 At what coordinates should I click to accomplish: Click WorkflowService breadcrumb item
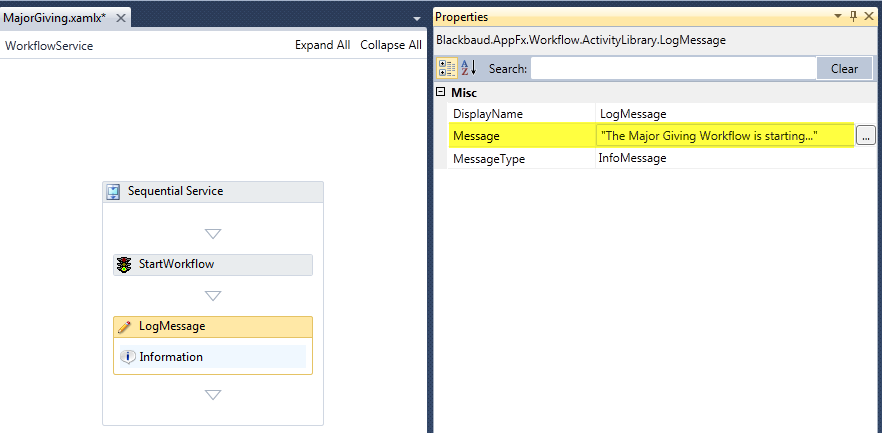pos(49,45)
